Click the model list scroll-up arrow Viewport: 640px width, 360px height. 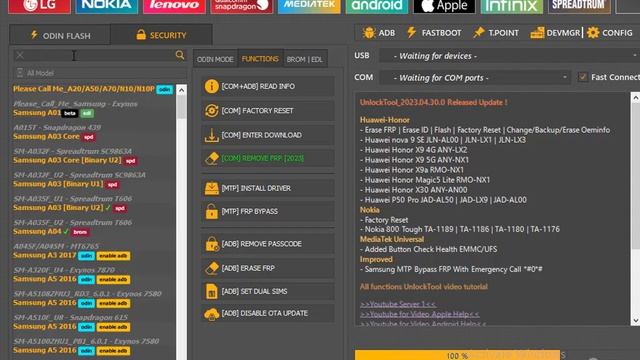181,90
